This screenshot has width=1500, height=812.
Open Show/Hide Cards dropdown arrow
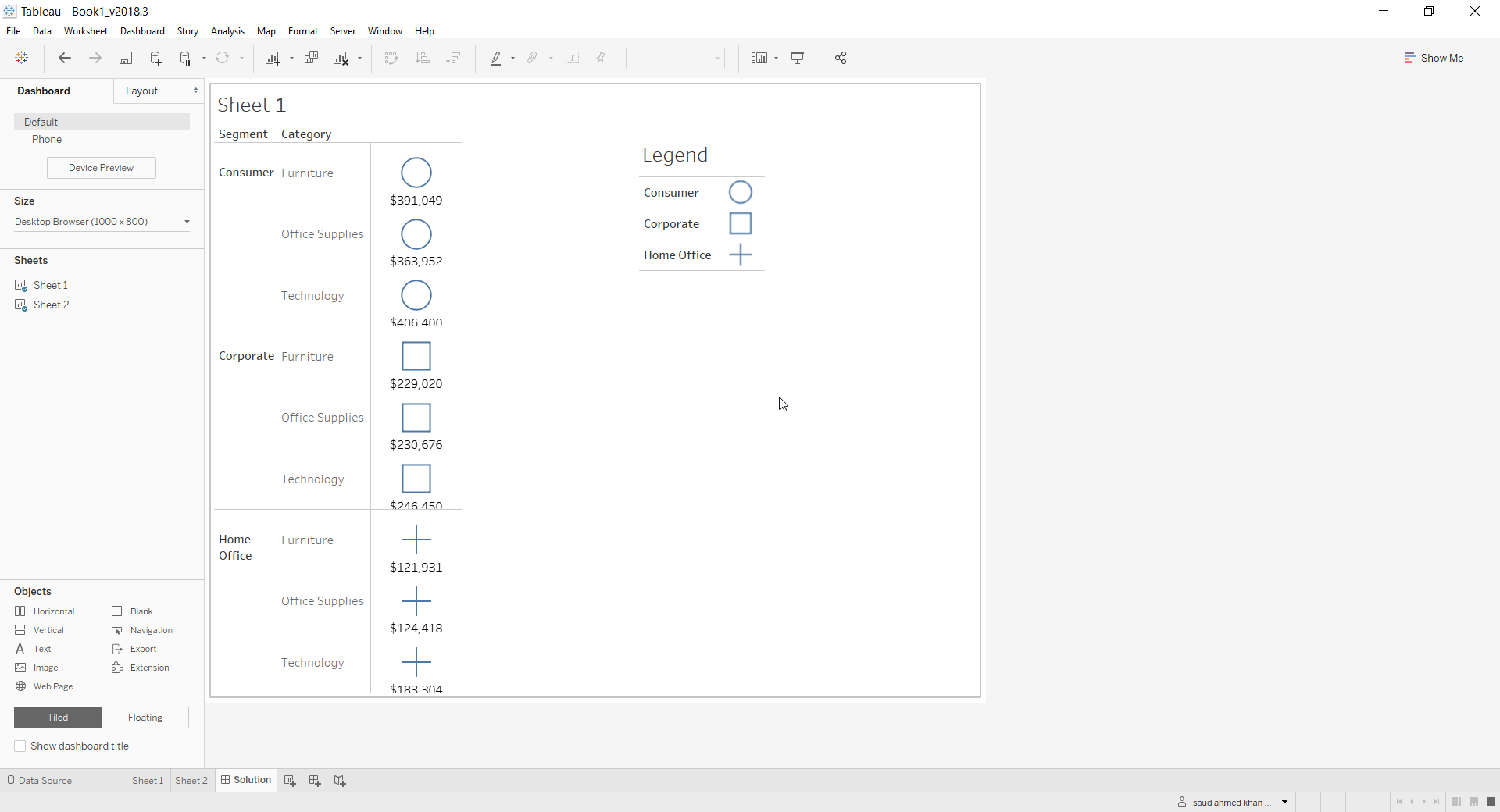[x=776, y=58]
